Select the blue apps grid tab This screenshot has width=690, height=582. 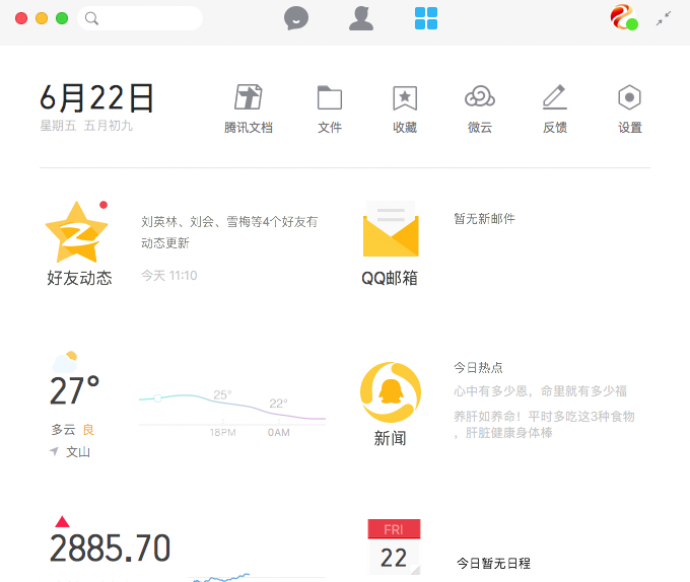pos(426,18)
